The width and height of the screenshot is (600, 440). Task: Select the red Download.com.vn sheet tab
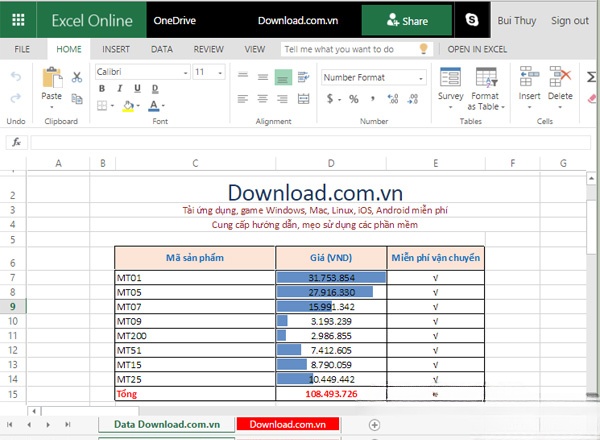coord(288,424)
